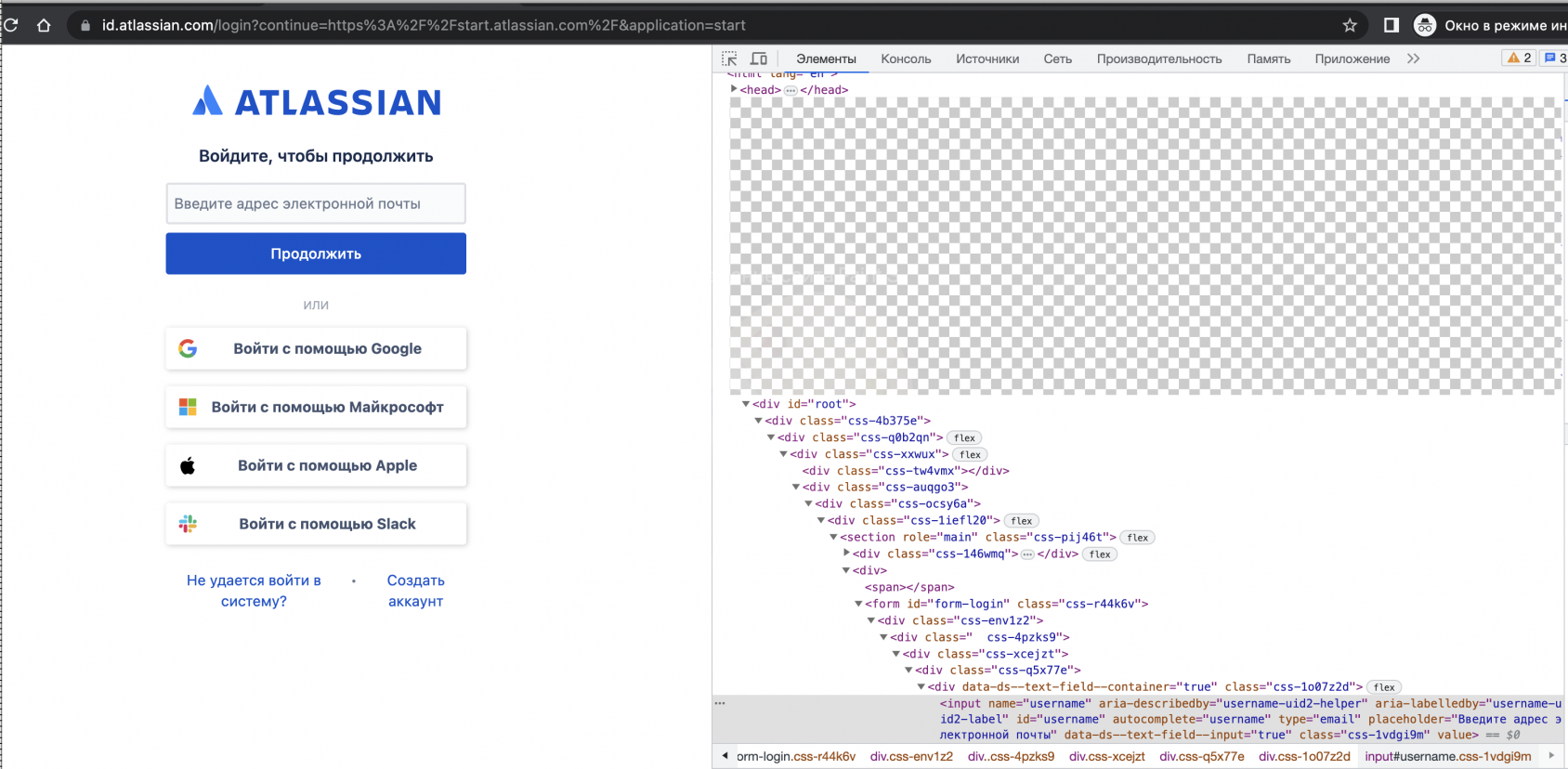Bookmark this page with the star icon
This screenshot has width=1568, height=769.
(x=1350, y=25)
